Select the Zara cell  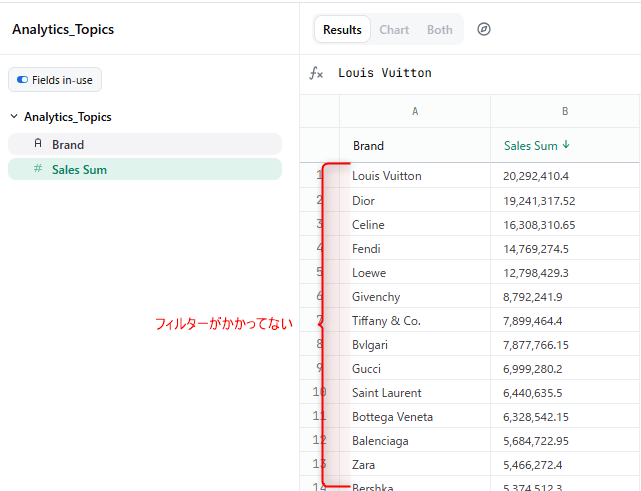pos(415,465)
